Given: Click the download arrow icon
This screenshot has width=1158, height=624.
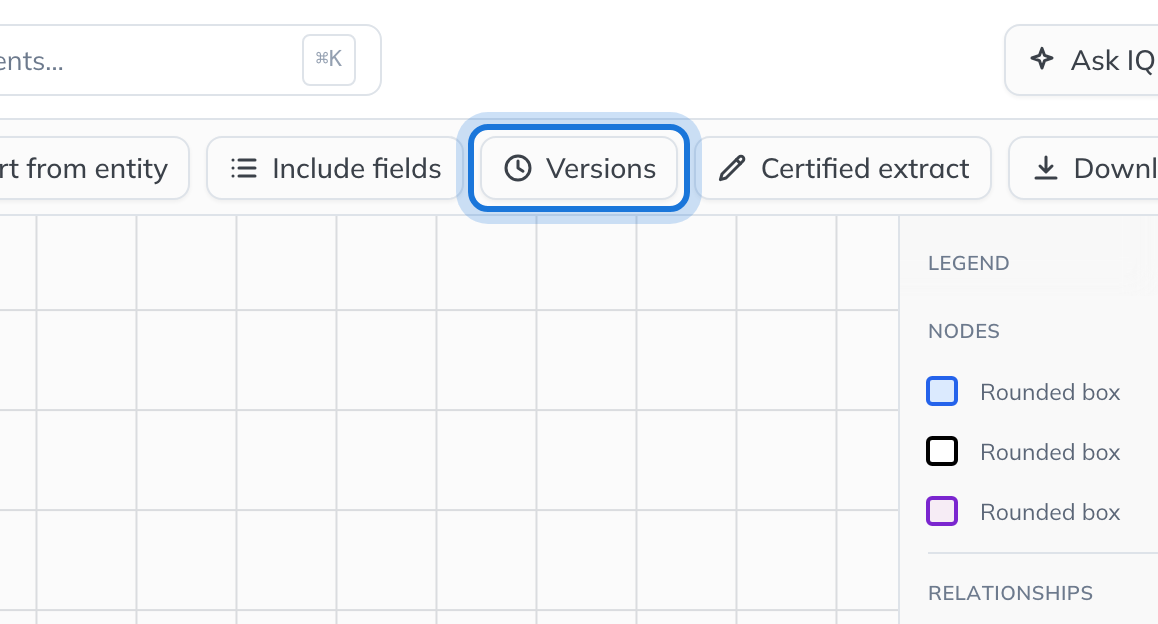Looking at the screenshot, I should point(1045,168).
